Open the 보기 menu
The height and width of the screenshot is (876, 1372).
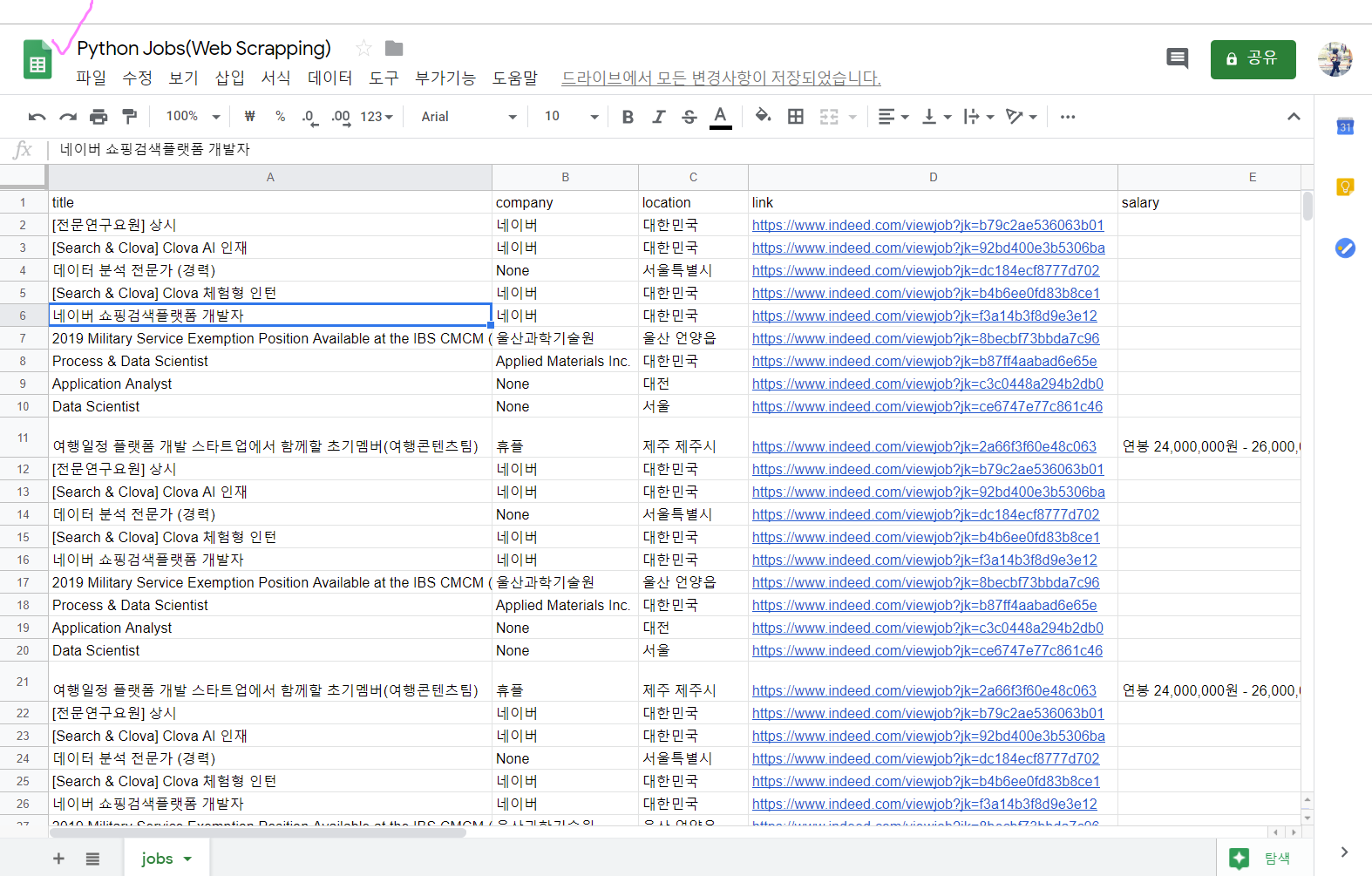[184, 78]
